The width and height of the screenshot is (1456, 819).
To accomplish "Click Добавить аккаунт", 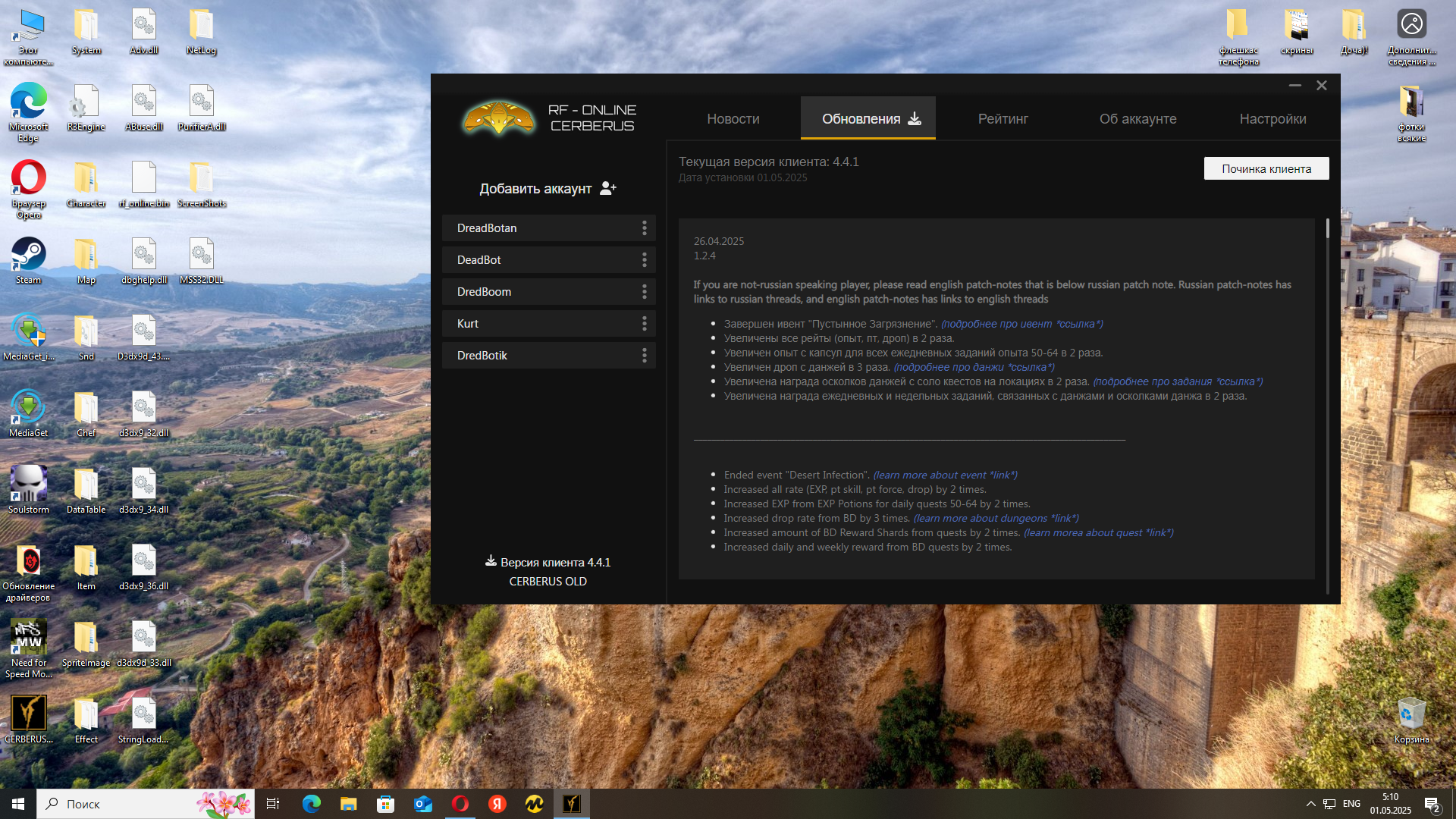I will pyautogui.click(x=548, y=189).
